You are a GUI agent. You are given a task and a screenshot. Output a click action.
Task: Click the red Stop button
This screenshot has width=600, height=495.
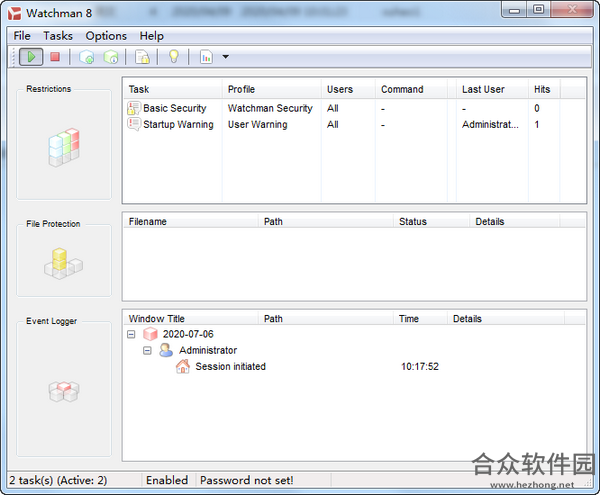(x=55, y=57)
